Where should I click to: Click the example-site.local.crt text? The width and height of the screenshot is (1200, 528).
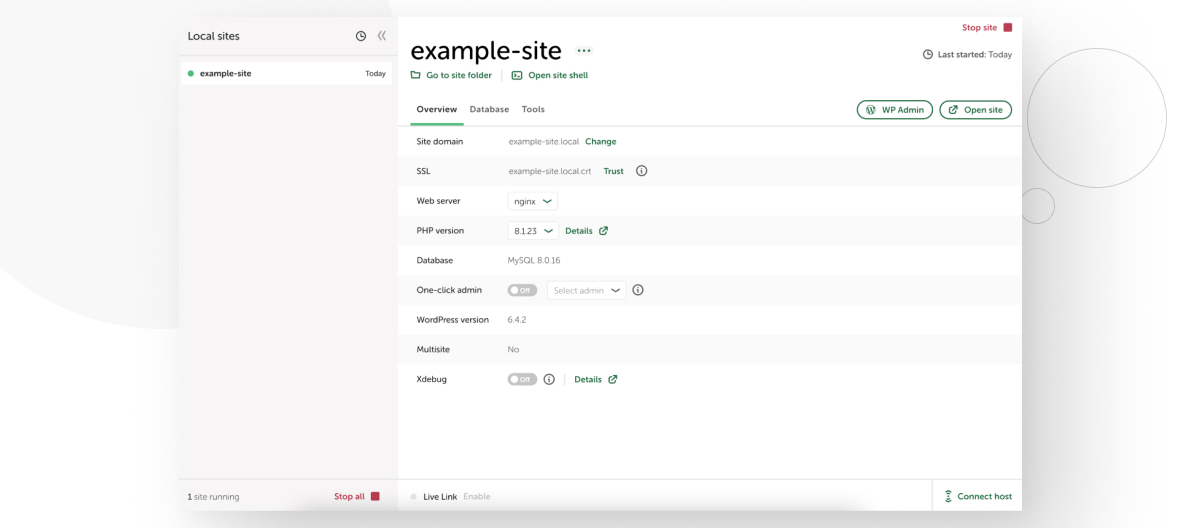click(x=550, y=171)
